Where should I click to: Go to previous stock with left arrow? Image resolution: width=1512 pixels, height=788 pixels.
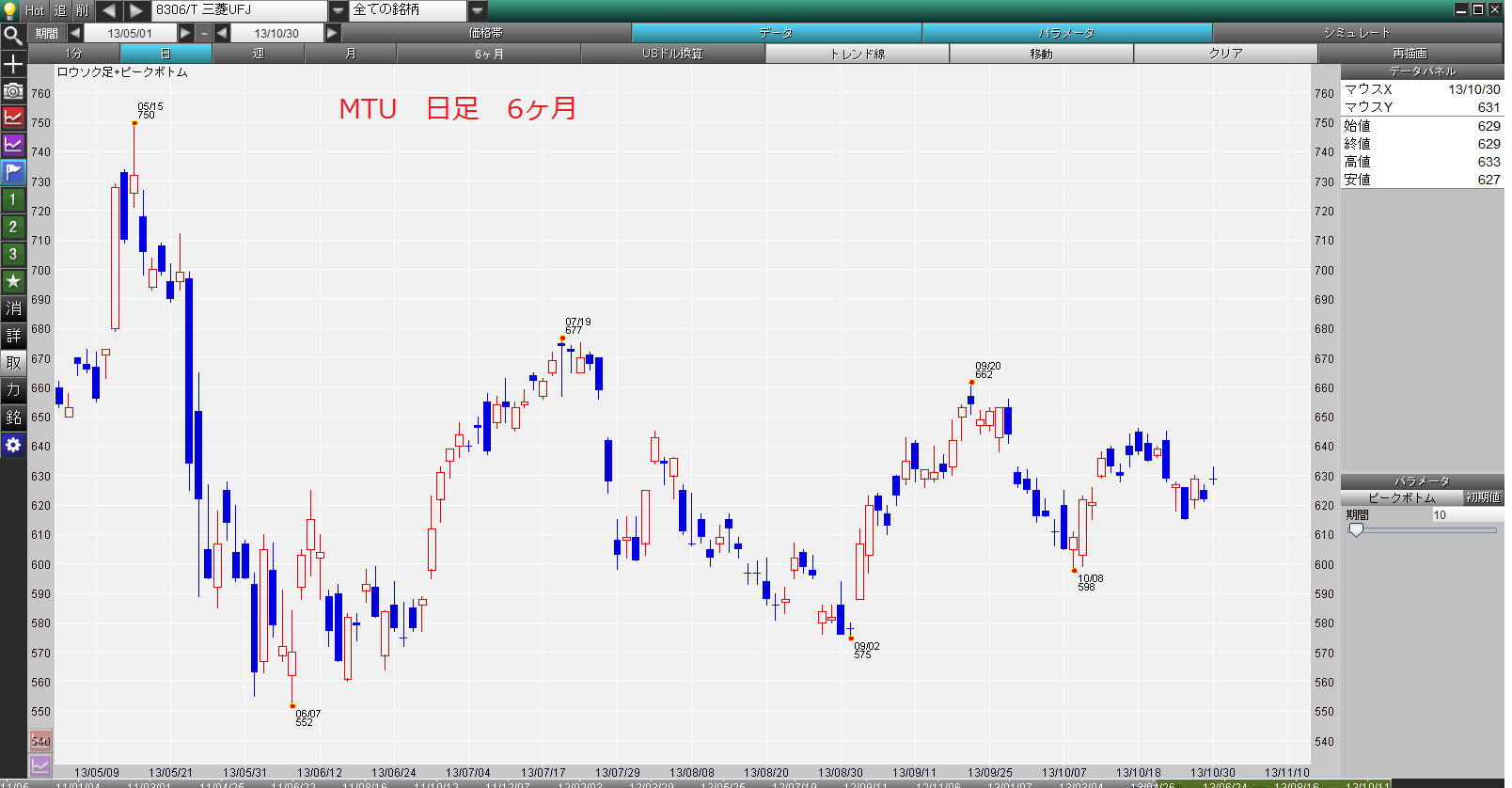click(108, 10)
